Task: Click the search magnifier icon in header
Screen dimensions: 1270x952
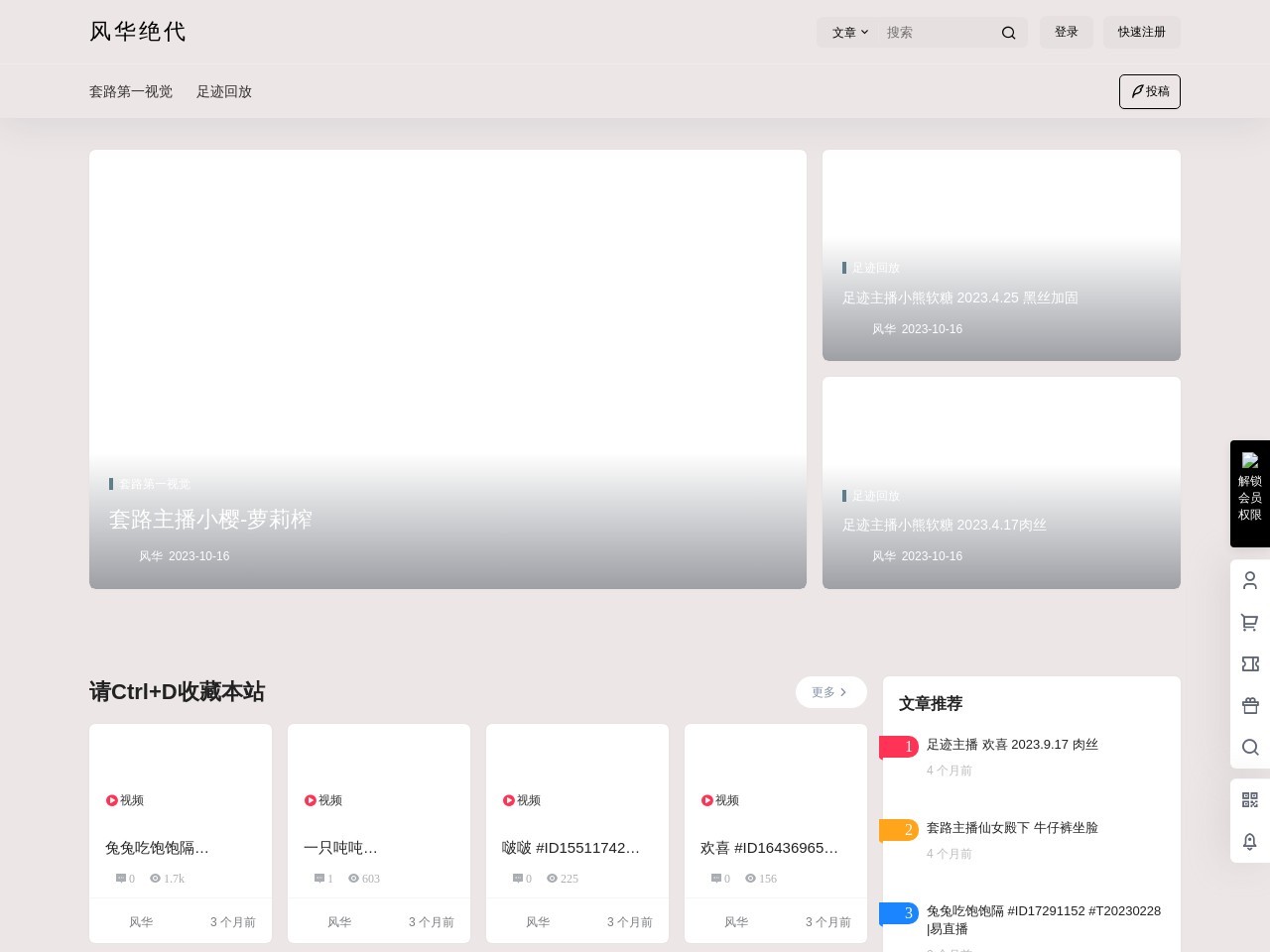Action: (x=1008, y=33)
